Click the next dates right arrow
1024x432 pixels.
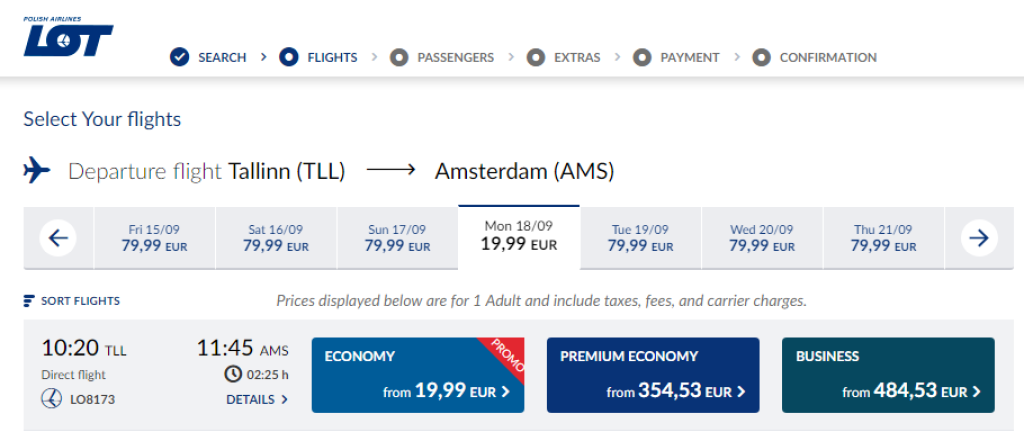979,238
